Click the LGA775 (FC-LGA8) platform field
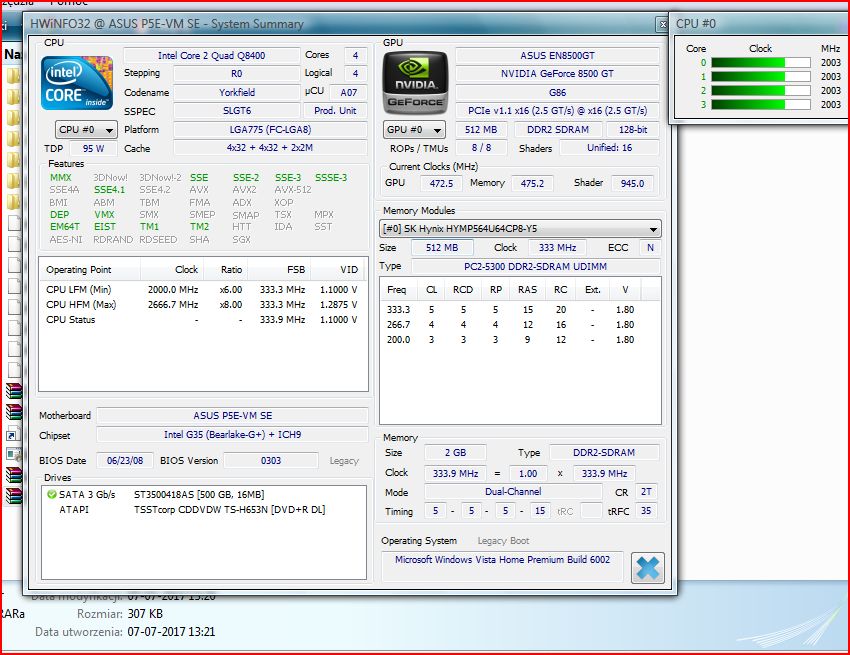This screenshot has height=655, width=850. (270, 130)
